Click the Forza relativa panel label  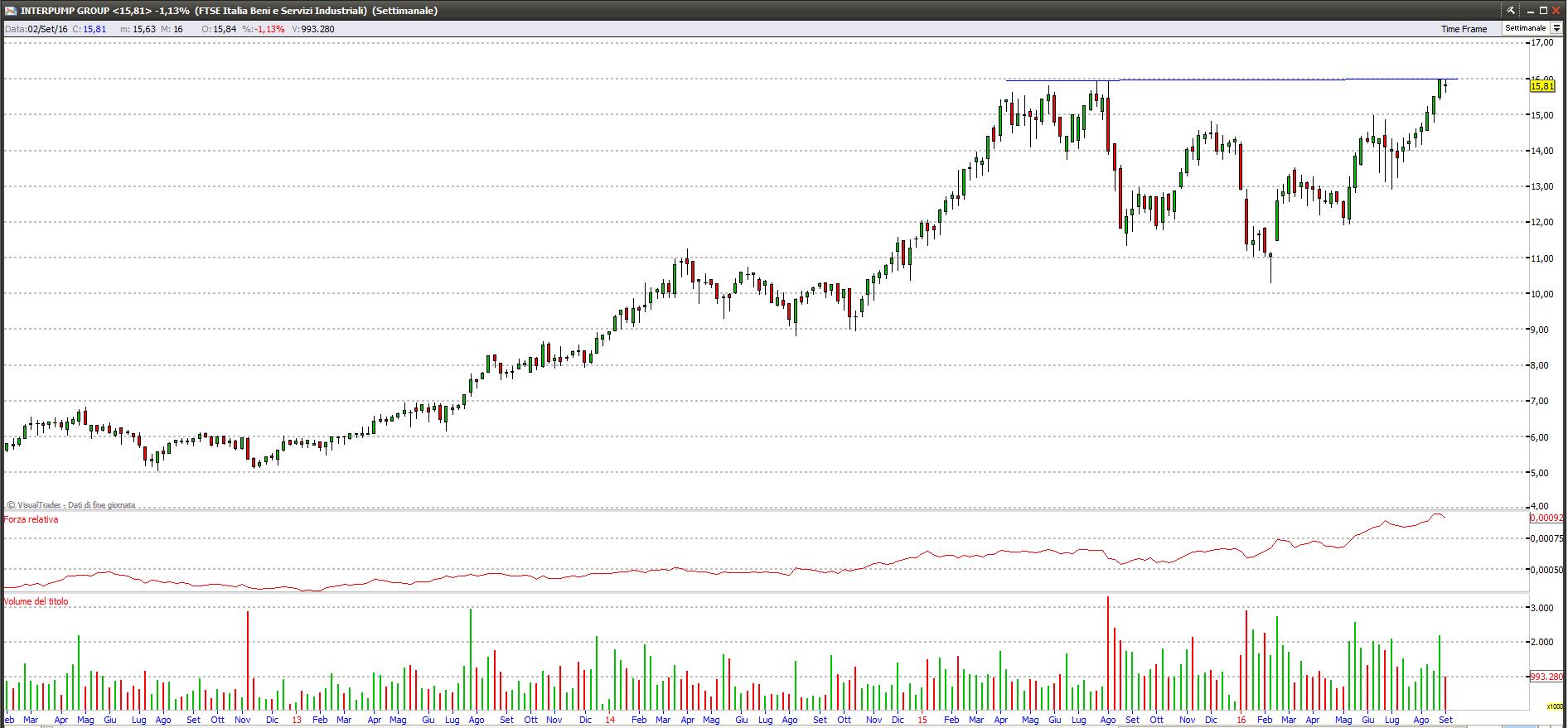coord(31,519)
